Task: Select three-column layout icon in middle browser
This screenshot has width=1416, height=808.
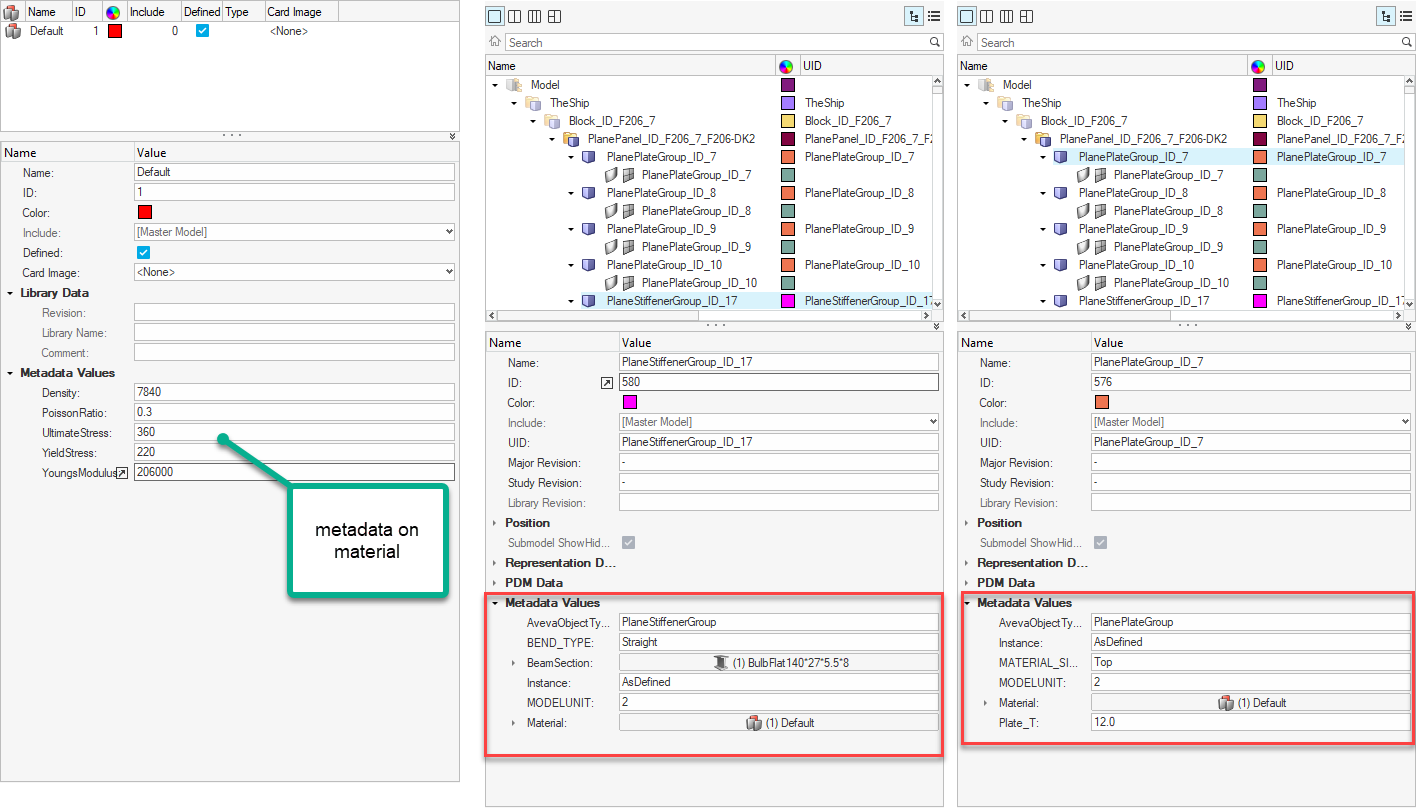Action: (534, 16)
